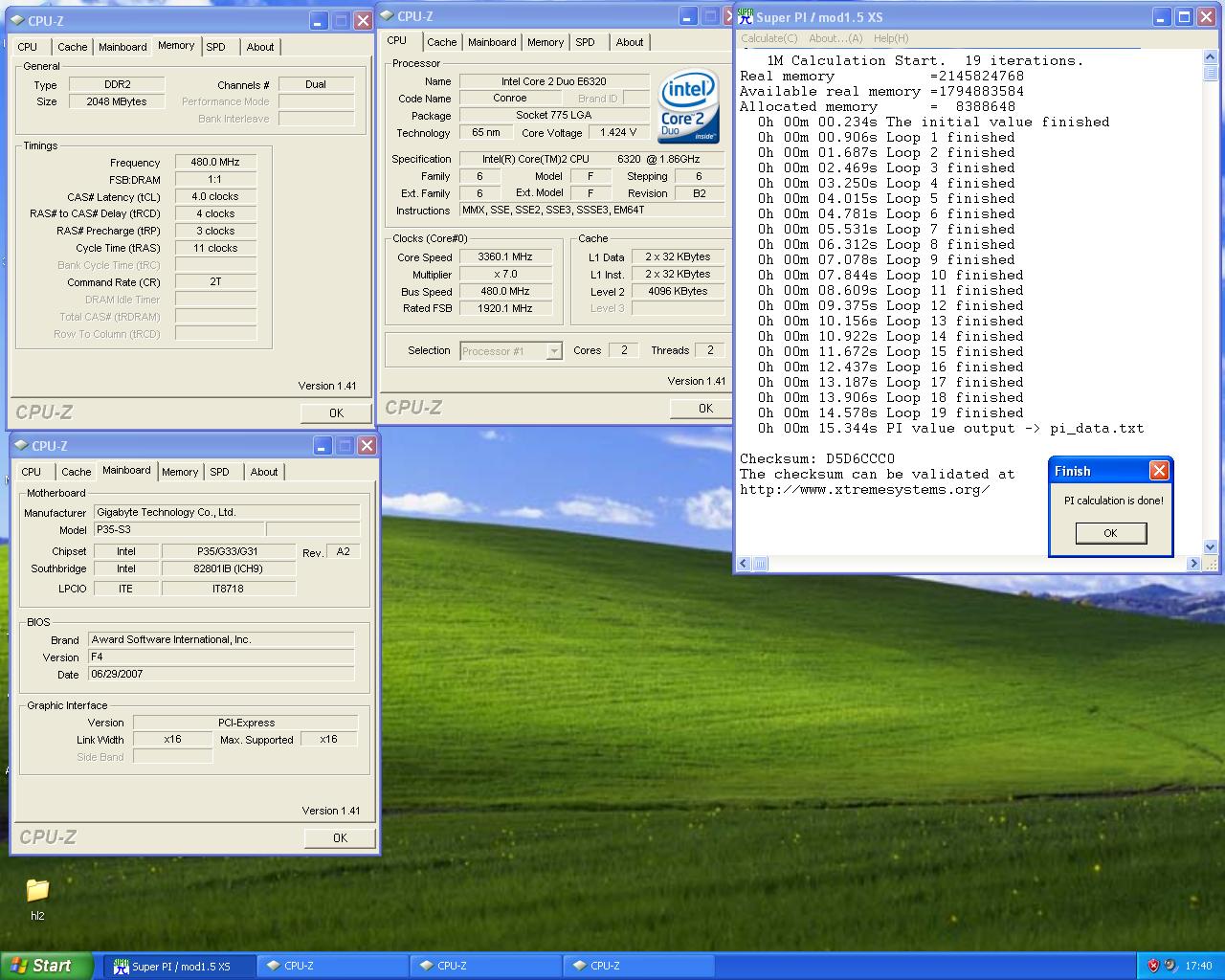Click the second system tray icon
Image resolution: width=1225 pixels, height=980 pixels.
click(1170, 966)
